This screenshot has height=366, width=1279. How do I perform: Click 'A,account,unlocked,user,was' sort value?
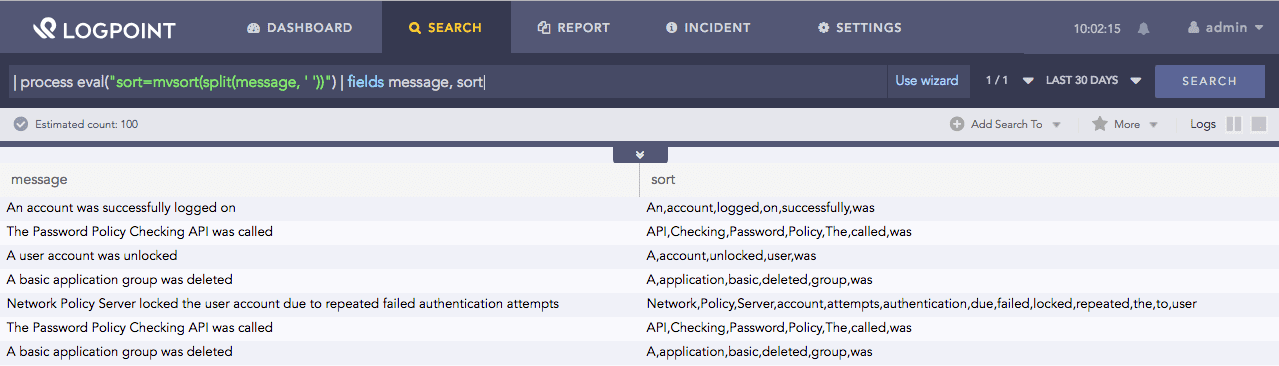[731, 255]
